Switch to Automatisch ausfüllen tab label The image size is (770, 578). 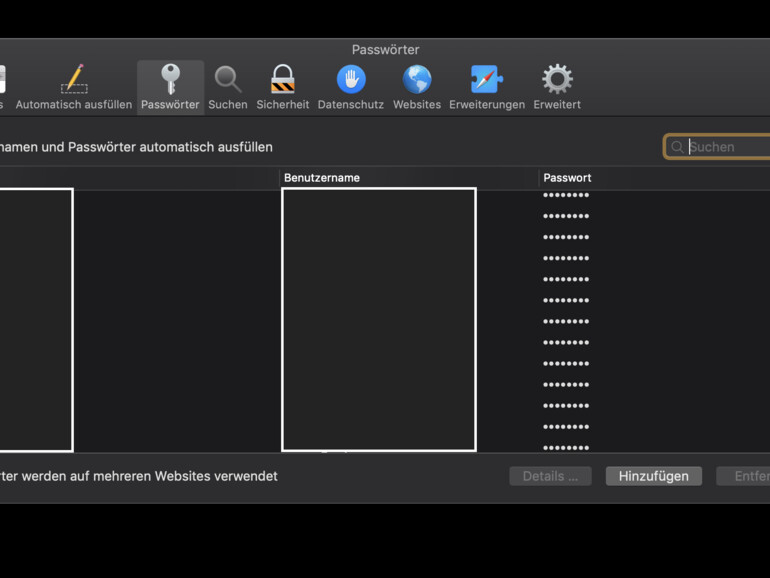point(74,105)
